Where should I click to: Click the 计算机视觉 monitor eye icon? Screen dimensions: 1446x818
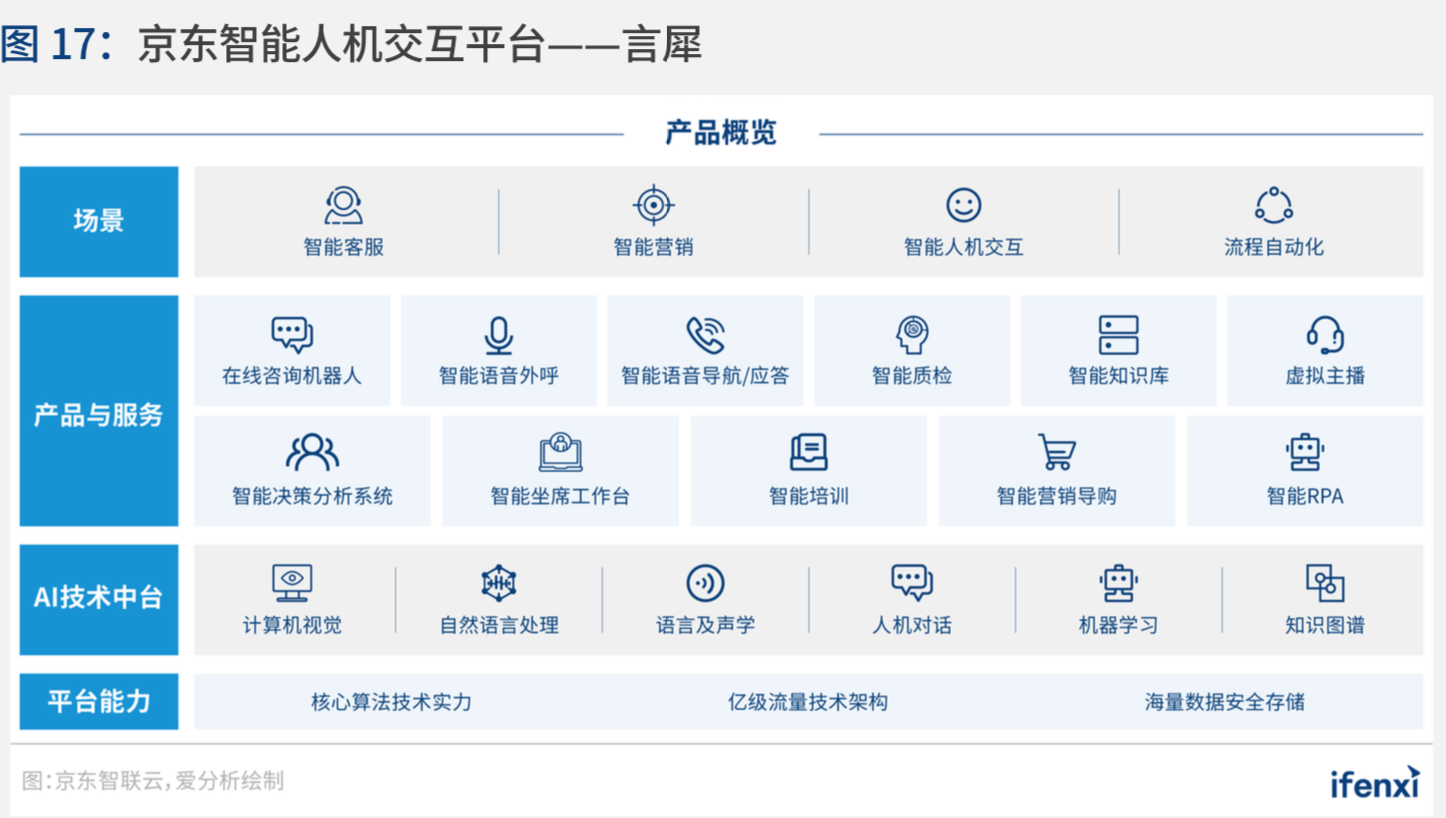[x=292, y=582]
